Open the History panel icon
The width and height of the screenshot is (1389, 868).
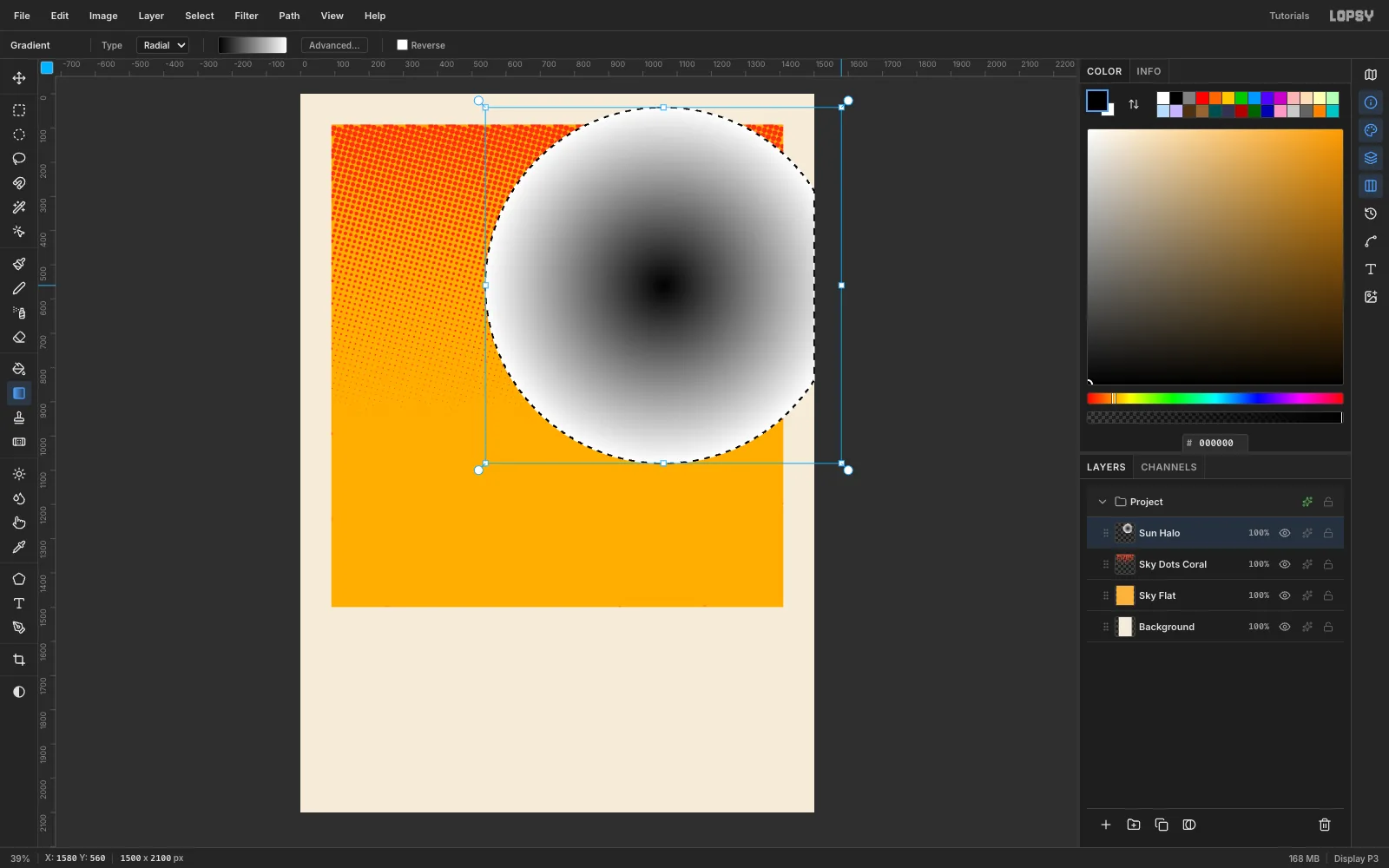point(1371,214)
